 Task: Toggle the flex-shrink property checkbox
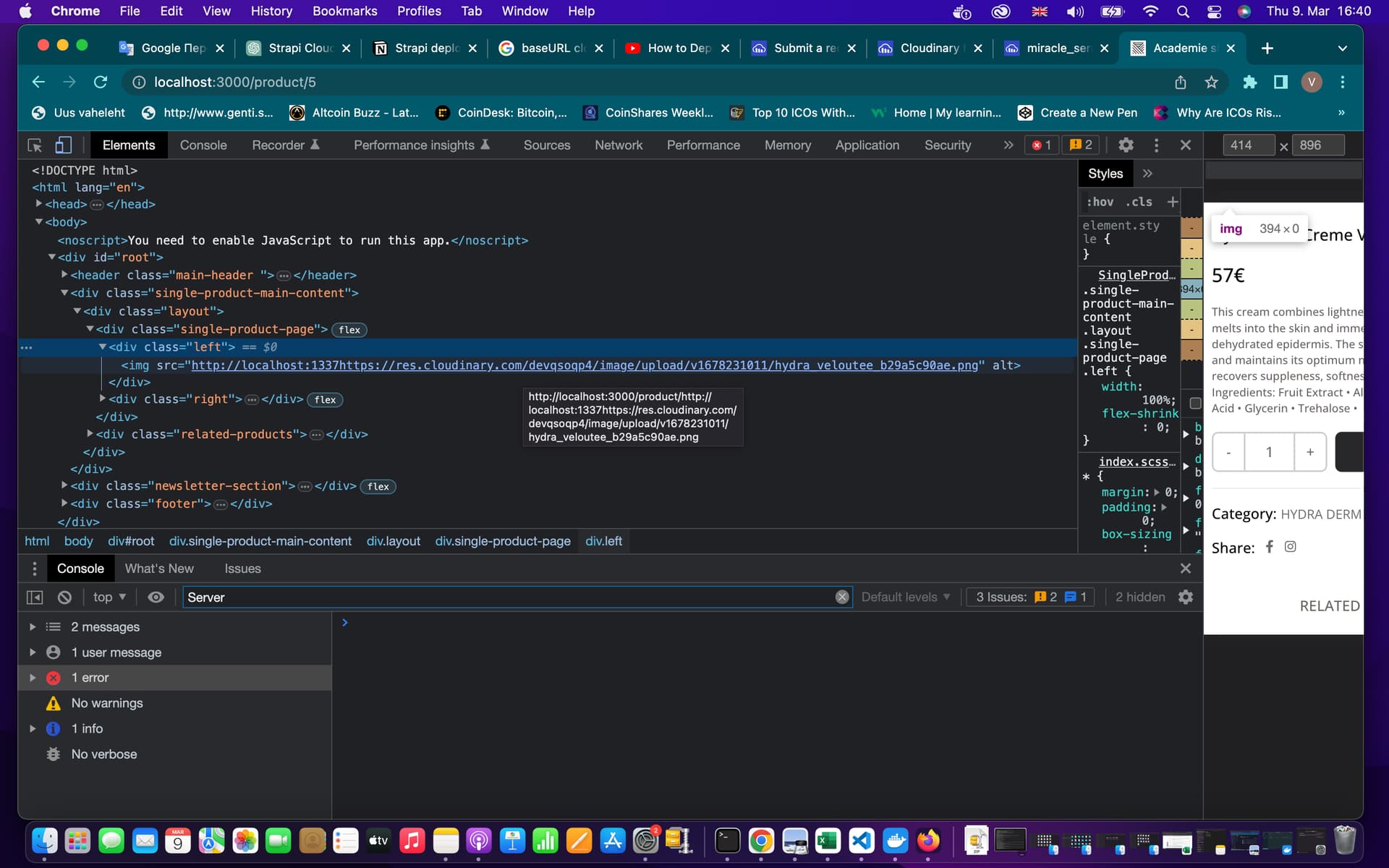pyautogui.click(x=1195, y=404)
